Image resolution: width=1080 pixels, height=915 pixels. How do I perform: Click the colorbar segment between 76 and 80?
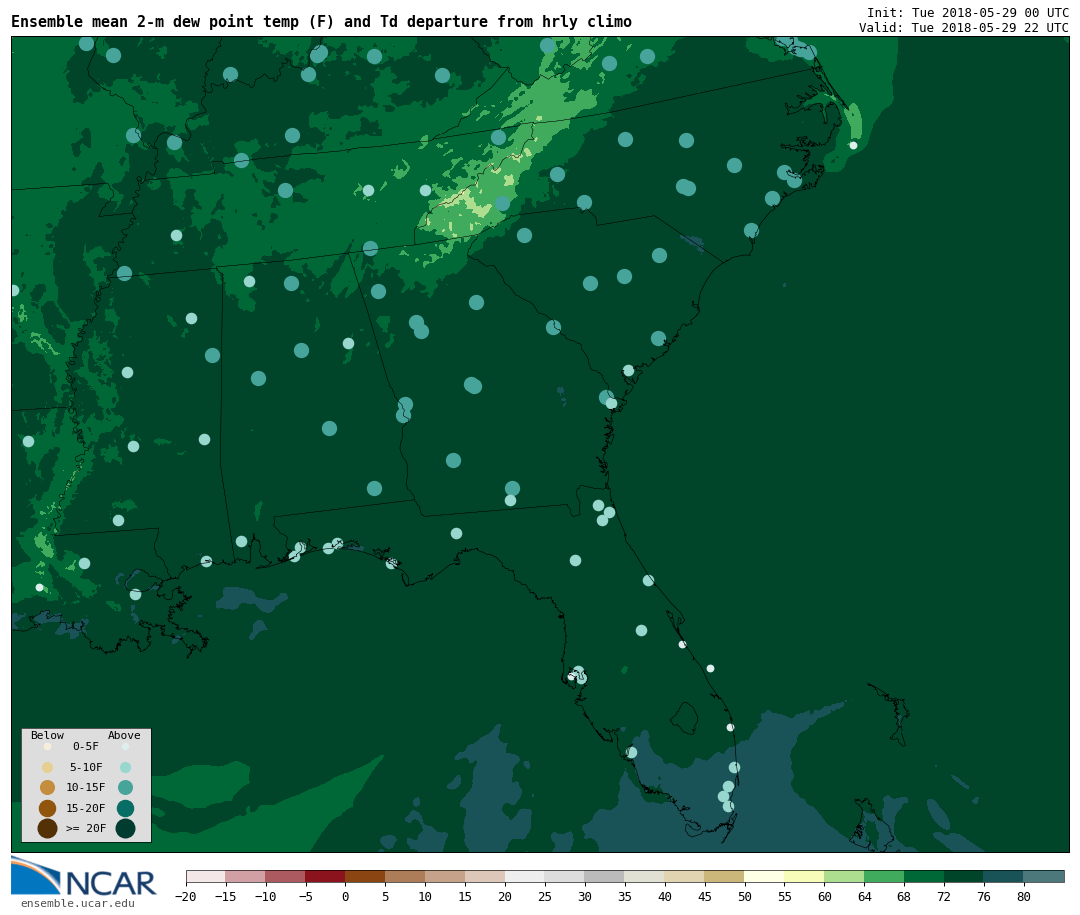tap(1003, 876)
